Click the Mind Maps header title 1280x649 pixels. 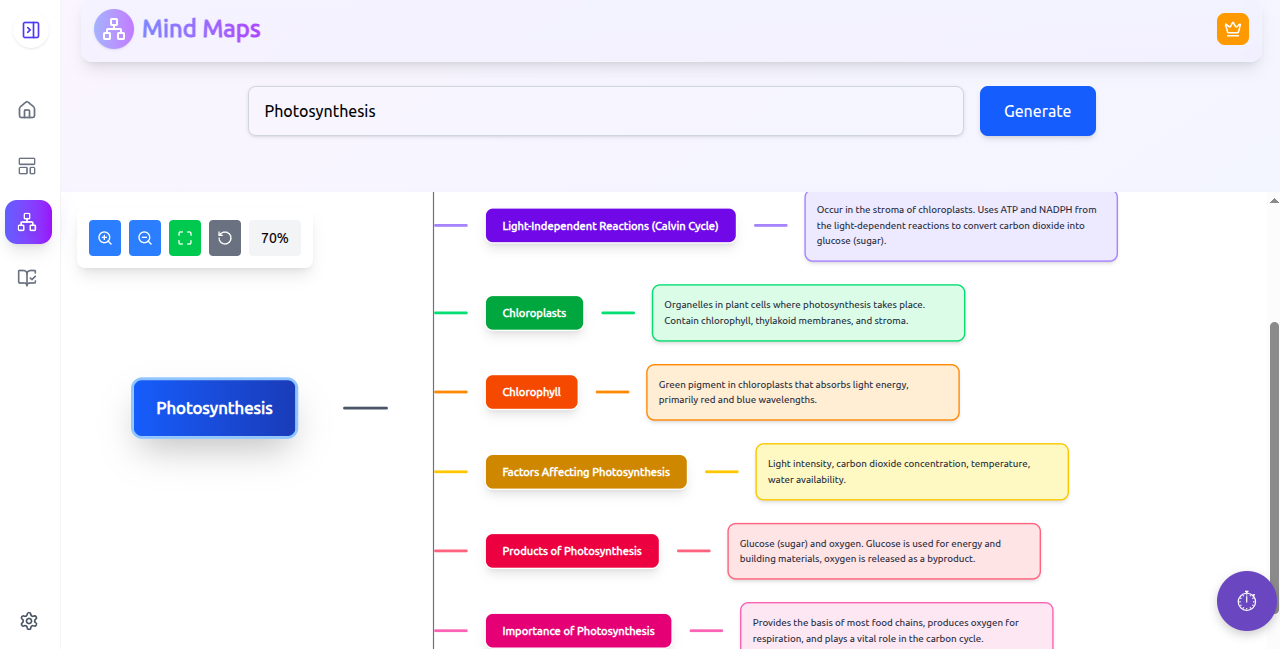point(201,29)
